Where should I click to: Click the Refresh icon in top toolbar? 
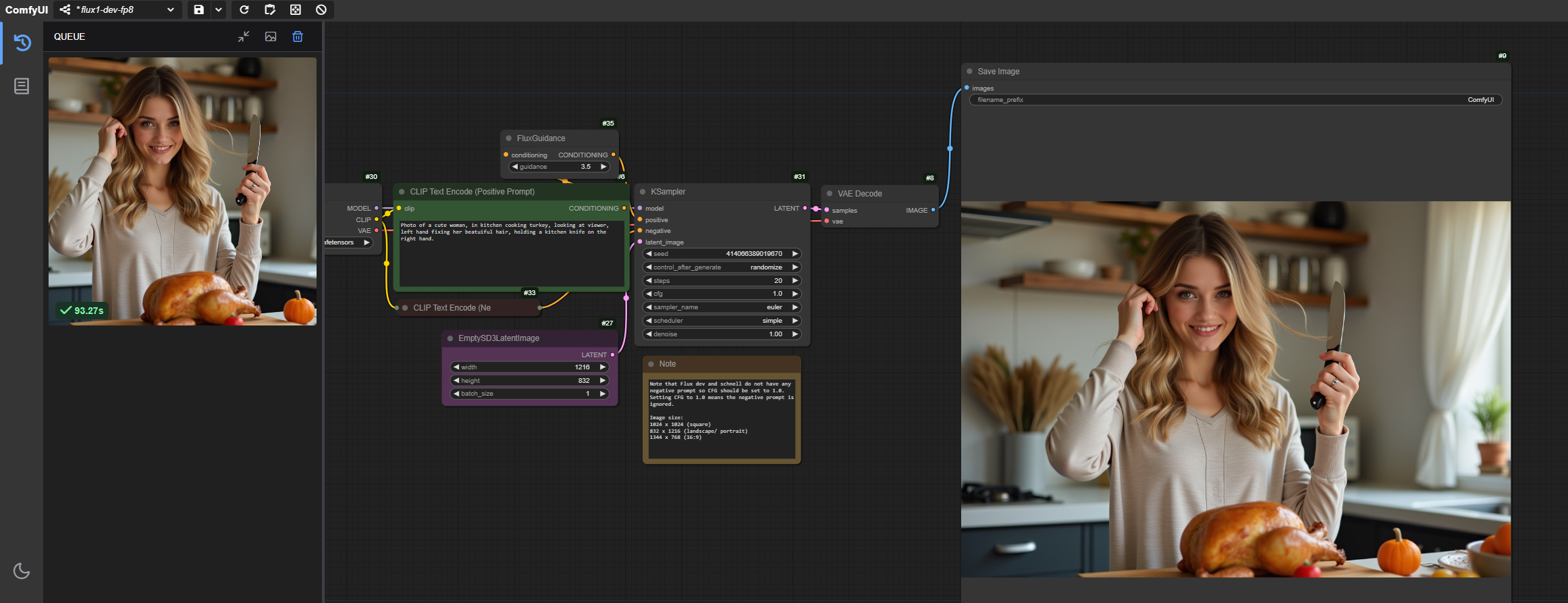(244, 9)
